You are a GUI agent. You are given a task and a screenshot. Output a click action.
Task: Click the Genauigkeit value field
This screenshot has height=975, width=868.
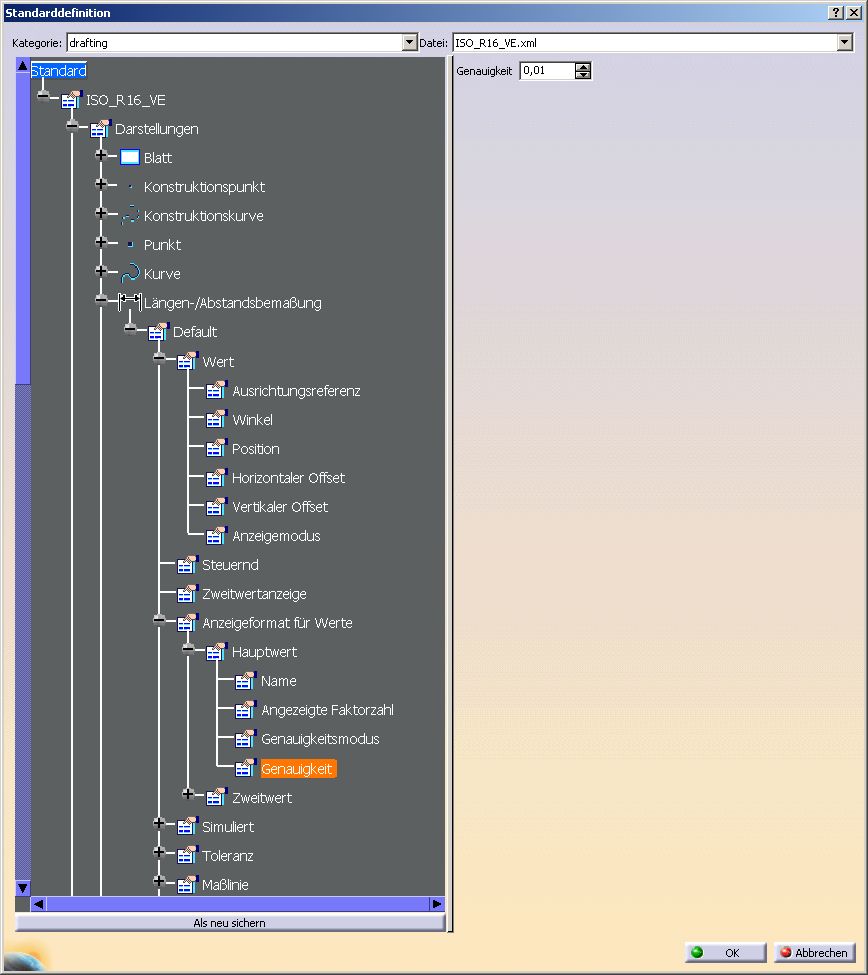(x=547, y=70)
